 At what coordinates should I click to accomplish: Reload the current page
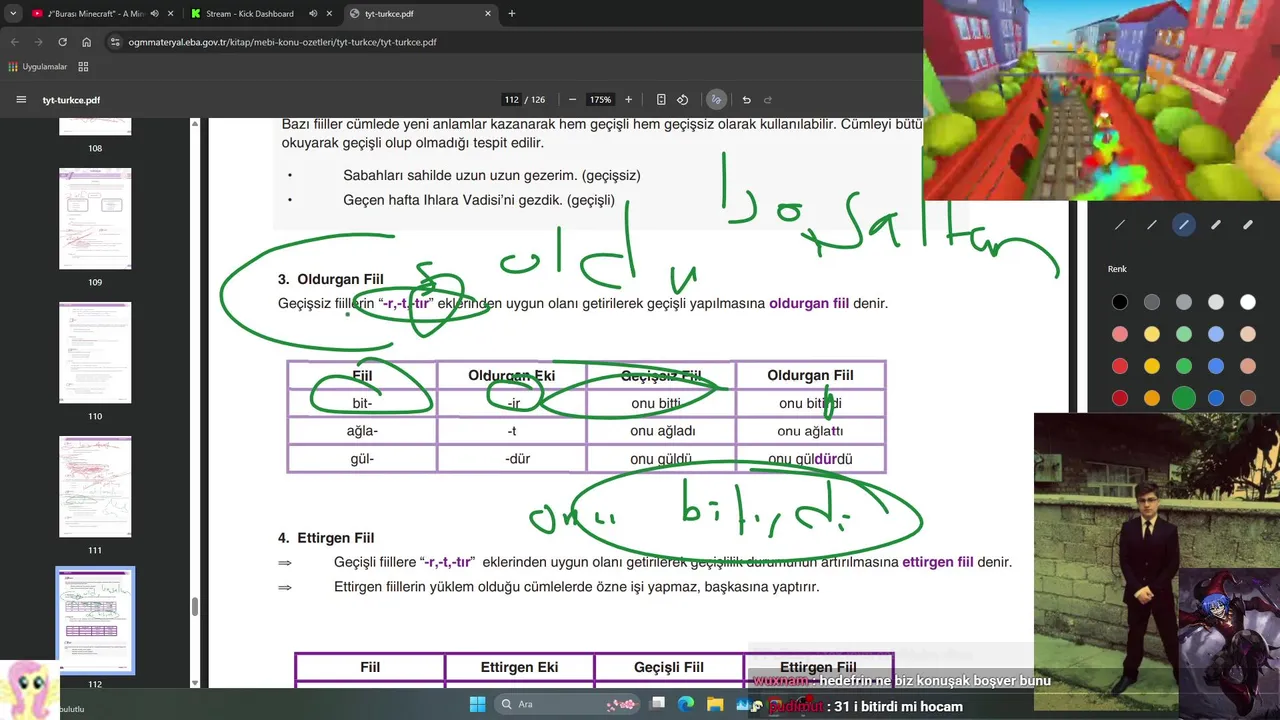click(x=62, y=42)
